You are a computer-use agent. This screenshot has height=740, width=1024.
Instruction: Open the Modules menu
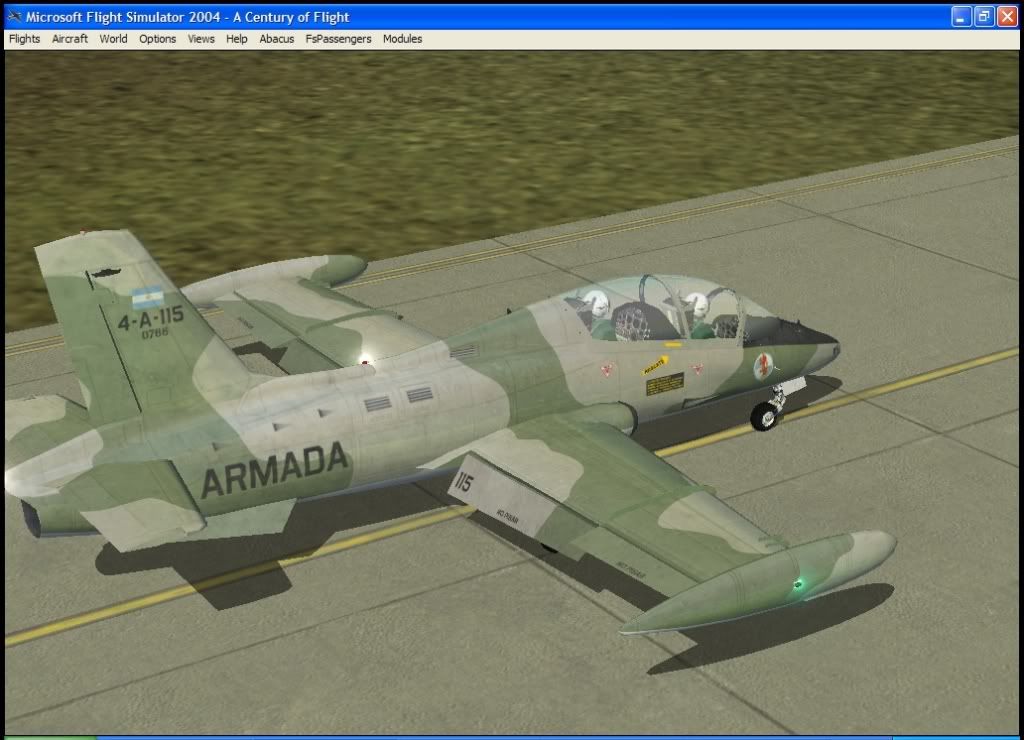click(402, 39)
